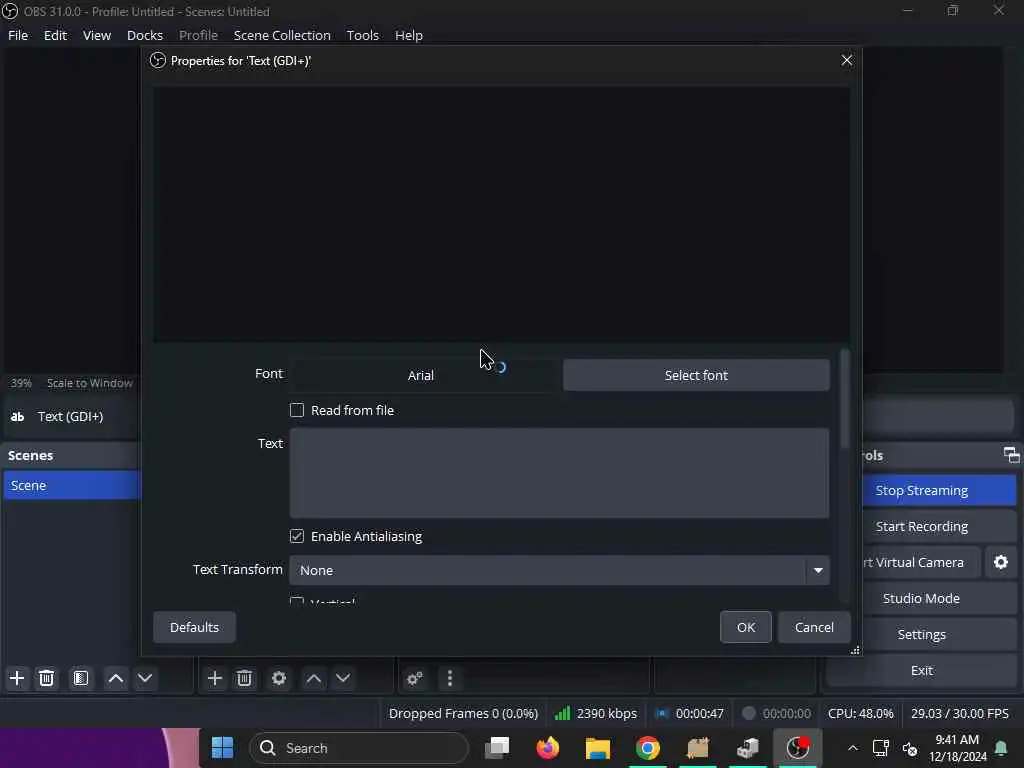Open audio mixer advanced properties gears icon

click(415, 679)
